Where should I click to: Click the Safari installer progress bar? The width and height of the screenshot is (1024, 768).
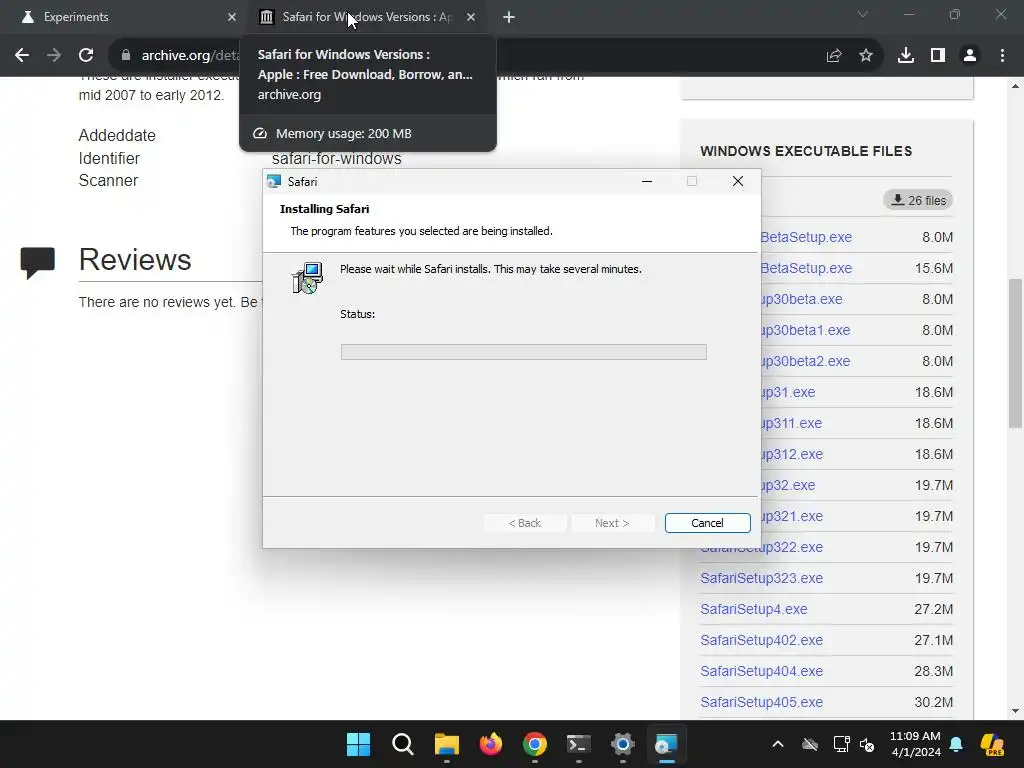[x=524, y=352]
